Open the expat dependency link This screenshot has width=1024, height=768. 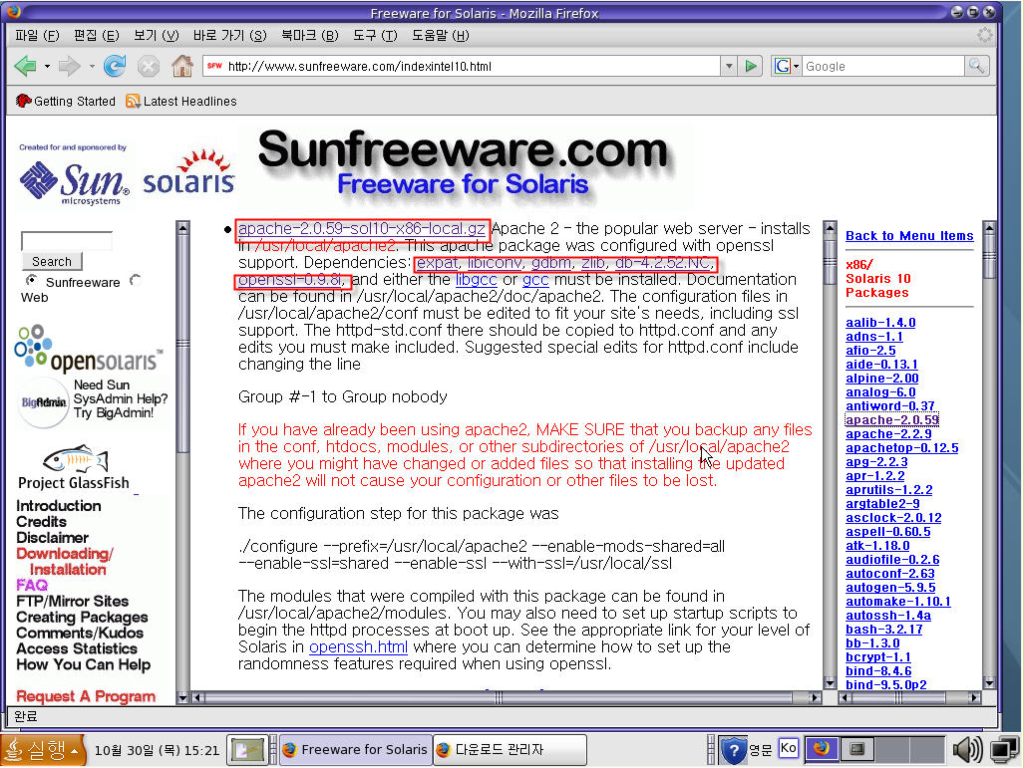click(437, 263)
